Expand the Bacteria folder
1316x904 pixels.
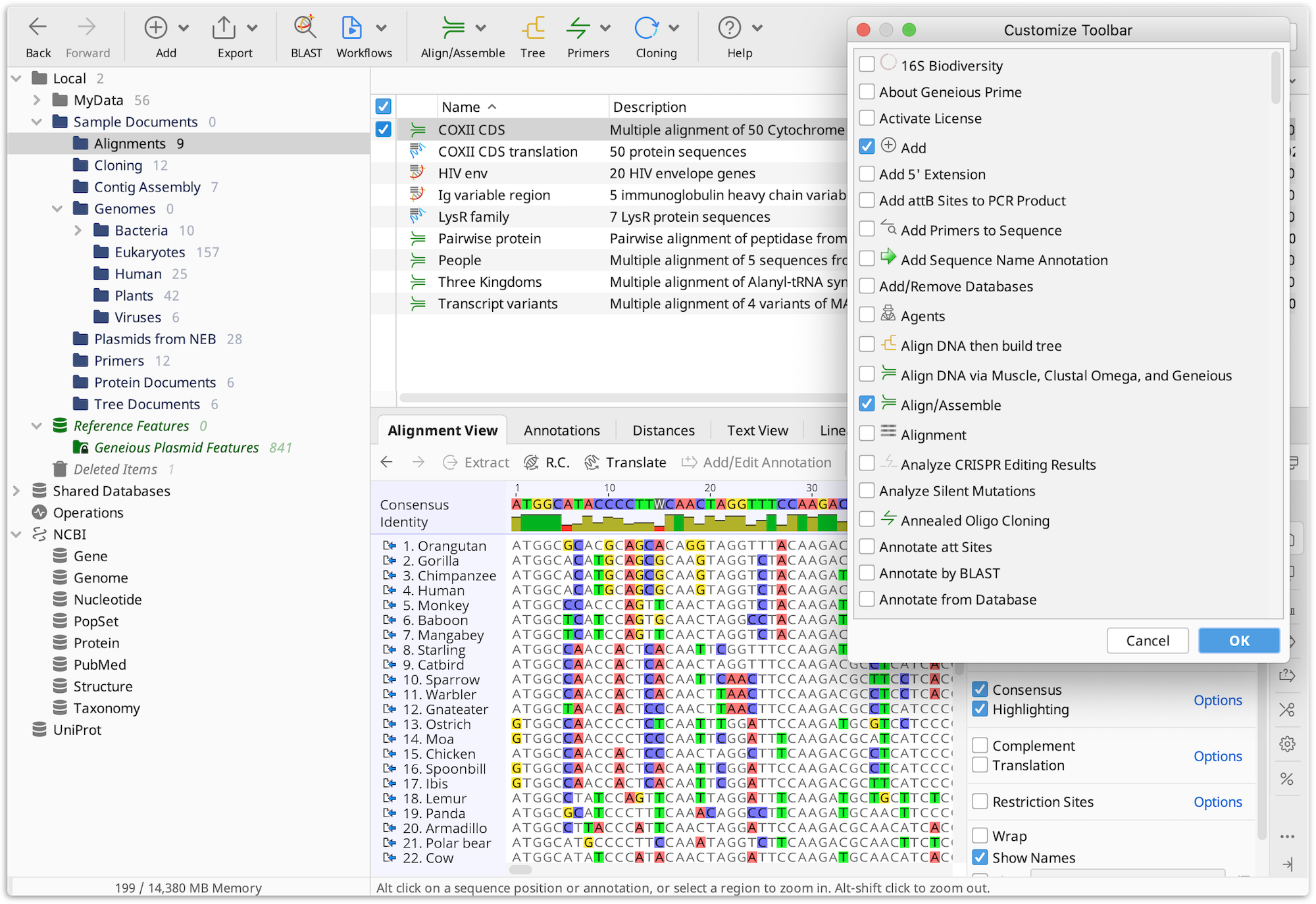coord(78,230)
